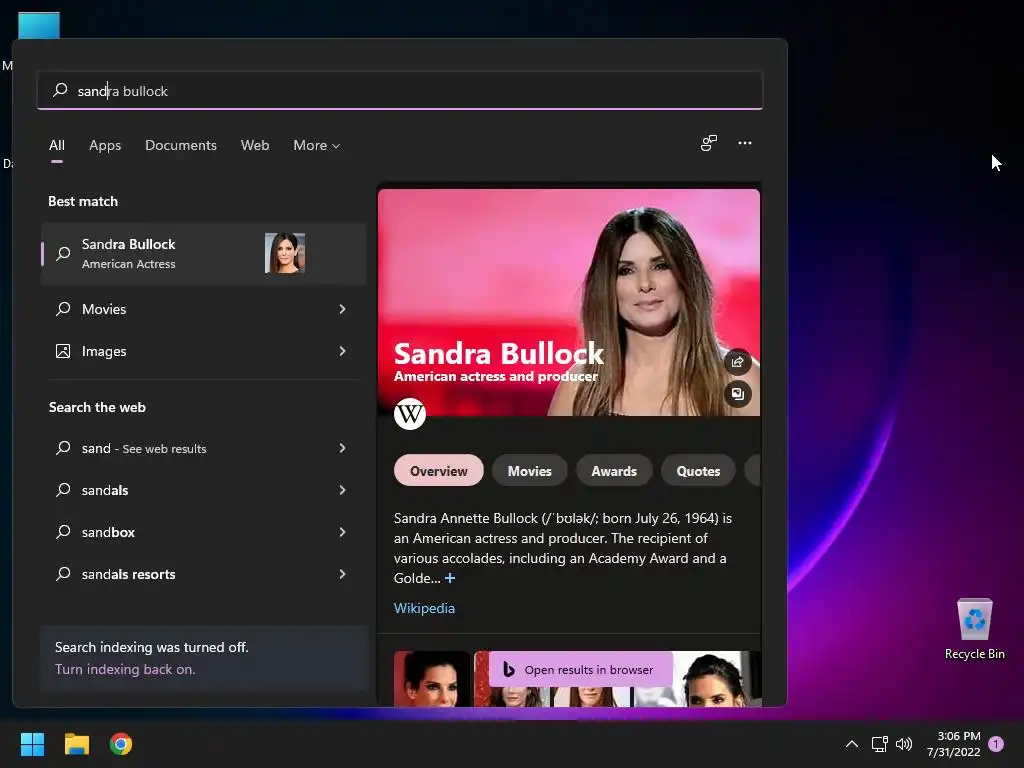The height and width of the screenshot is (768, 1024).
Task: Open 'sand - See web results' suggestion
Action: [203, 448]
